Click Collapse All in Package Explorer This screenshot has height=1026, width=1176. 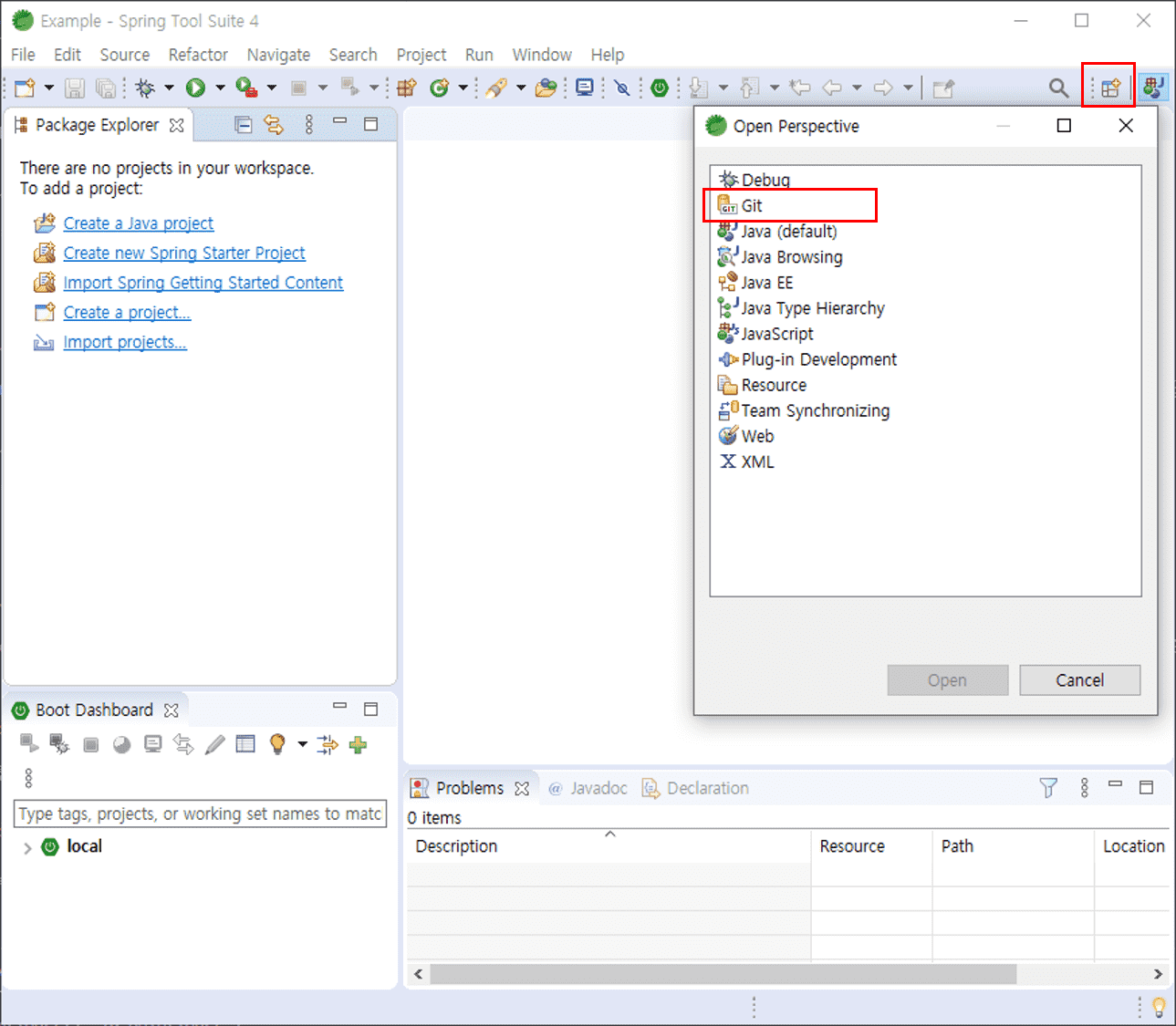point(243,125)
